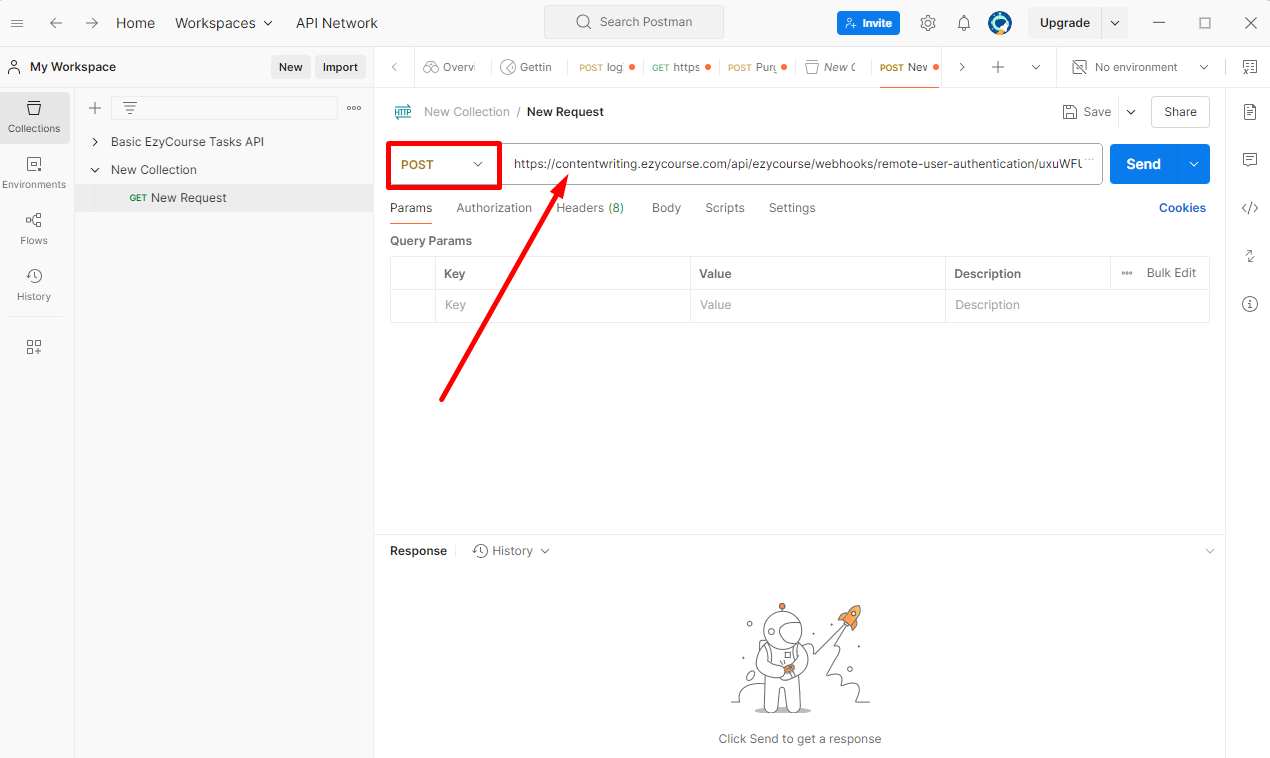The height and width of the screenshot is (758, 1270).
Task: Open the Related requests icon
Action: pos(1250,256)
